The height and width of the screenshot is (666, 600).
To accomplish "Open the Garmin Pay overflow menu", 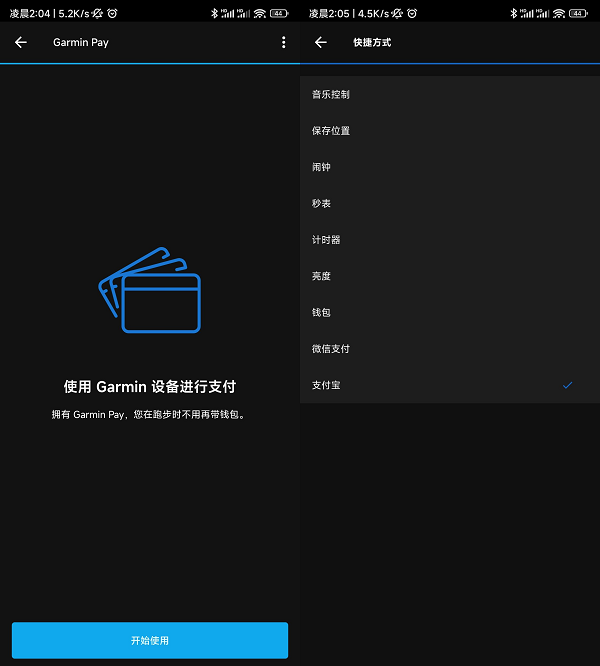I will pyautogui.click(x=284, y=42).
